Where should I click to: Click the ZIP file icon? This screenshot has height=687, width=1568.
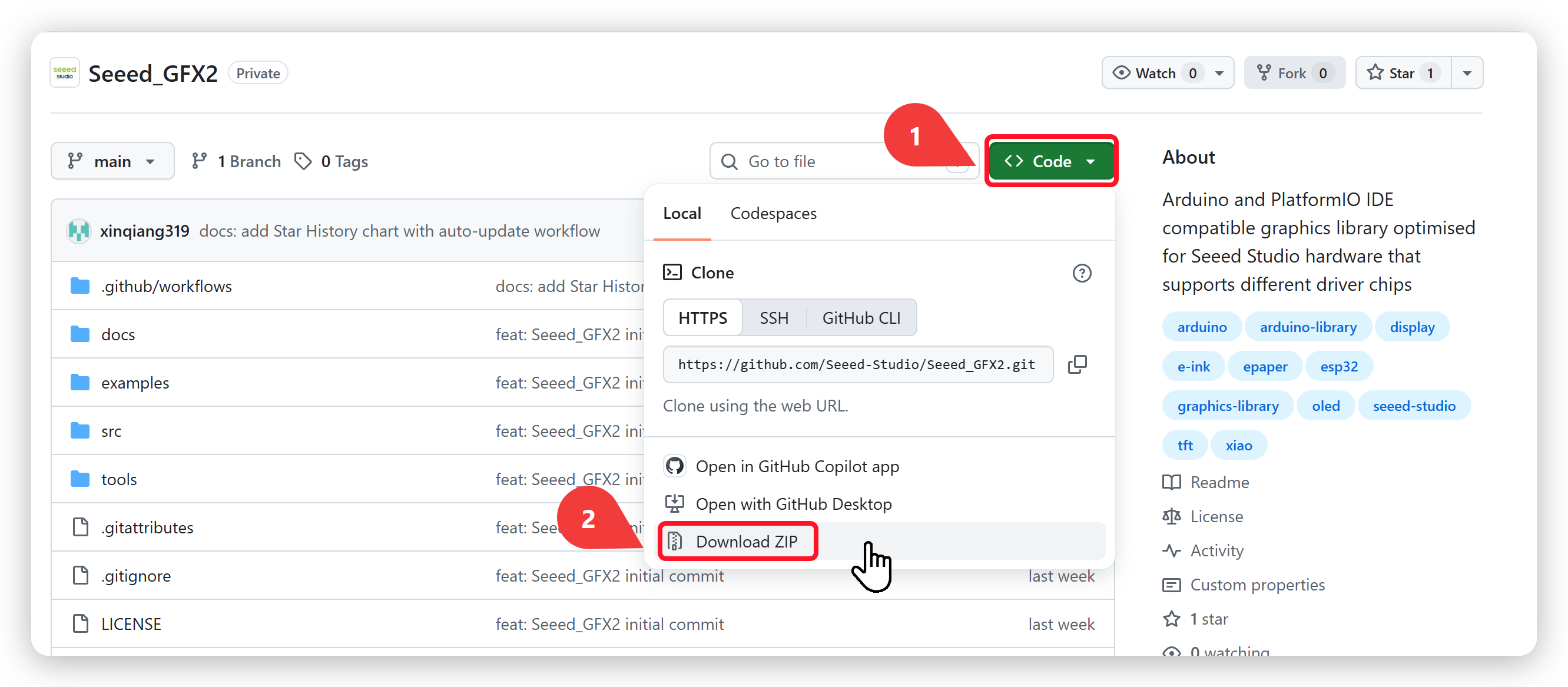pyautogui.click(x=674, y=542)
